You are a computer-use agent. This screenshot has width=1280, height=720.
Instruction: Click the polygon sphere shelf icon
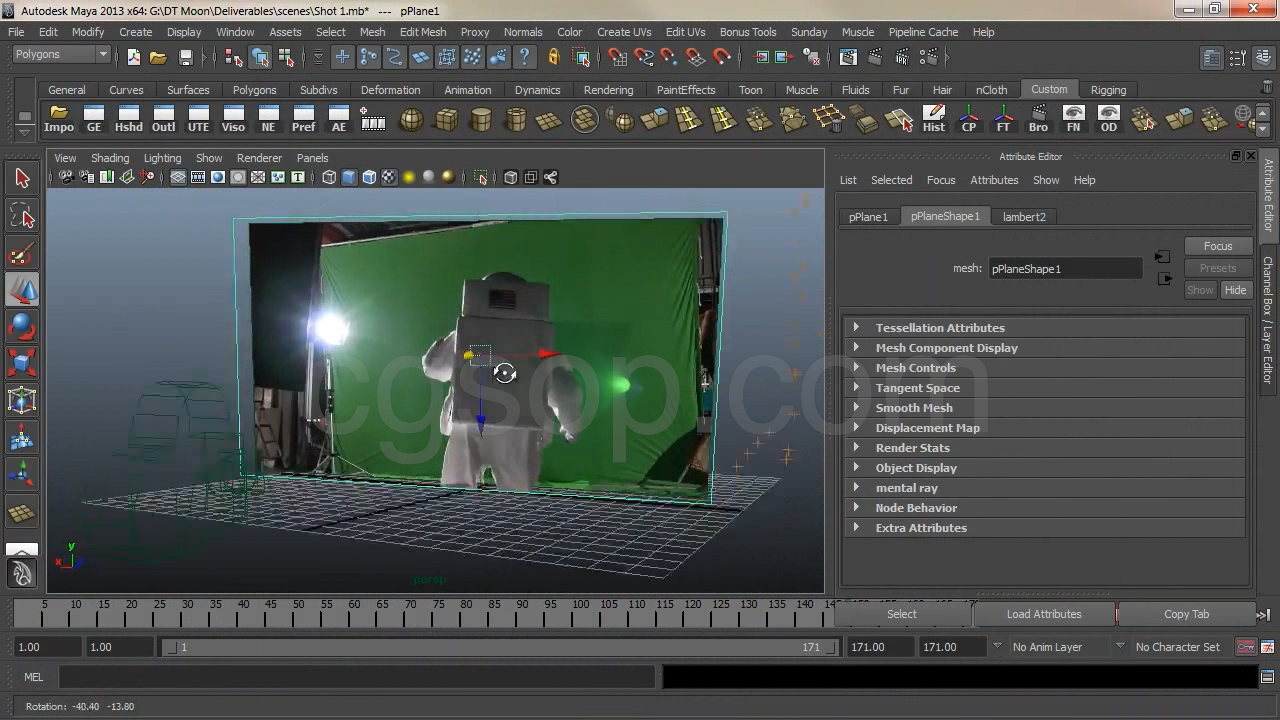[x=411, y=119]
